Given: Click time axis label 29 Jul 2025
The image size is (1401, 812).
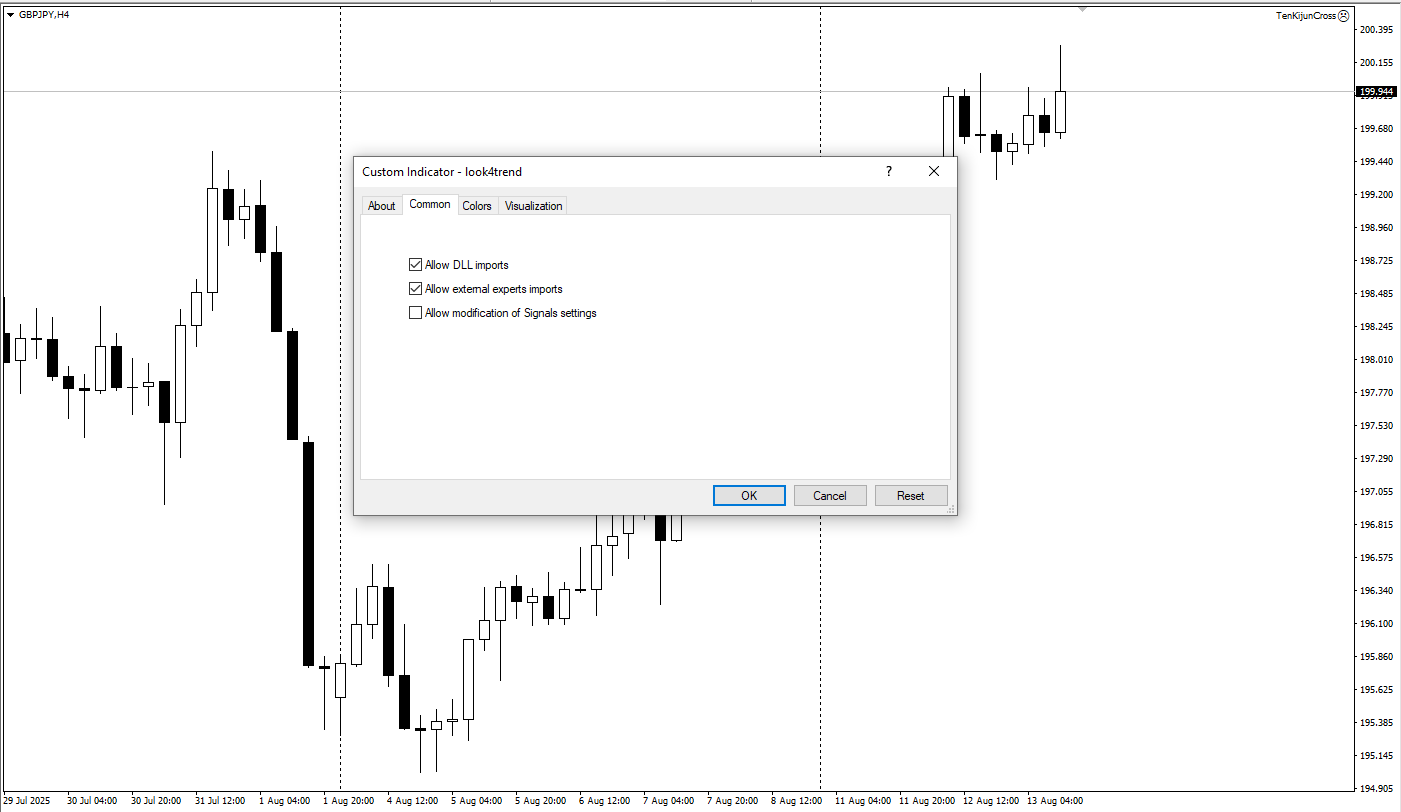Looking at the screenshot, I should [x=26, y=801].
